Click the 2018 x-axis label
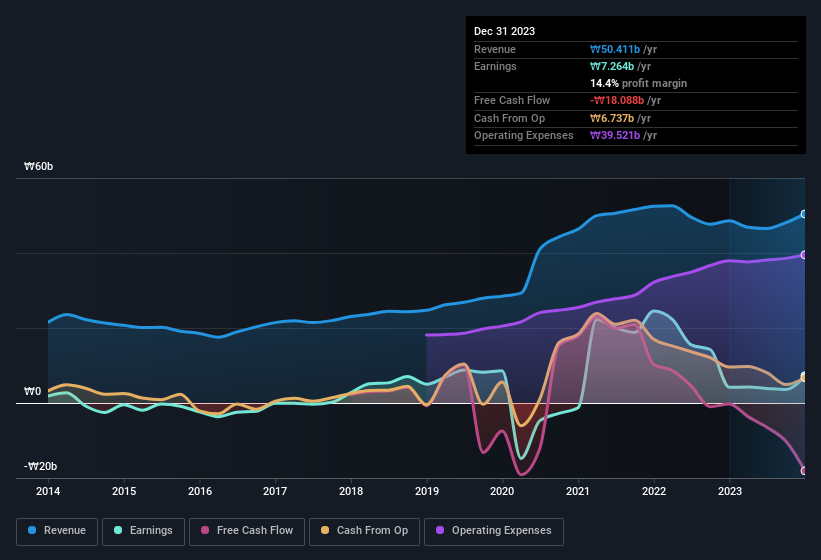 tap(351, 491)
